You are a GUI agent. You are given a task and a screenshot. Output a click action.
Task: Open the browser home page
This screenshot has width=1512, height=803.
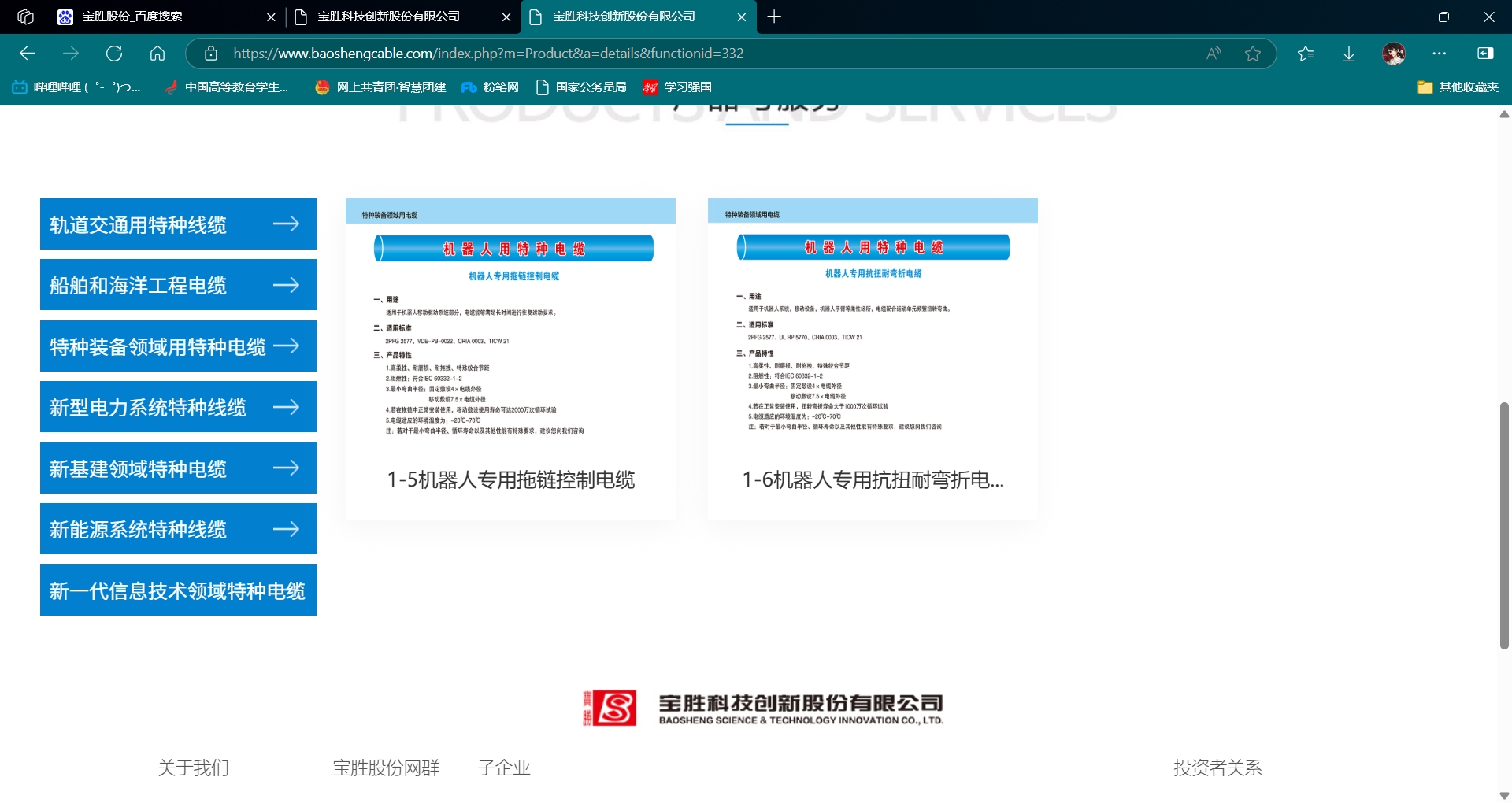(x=157, y=54)
